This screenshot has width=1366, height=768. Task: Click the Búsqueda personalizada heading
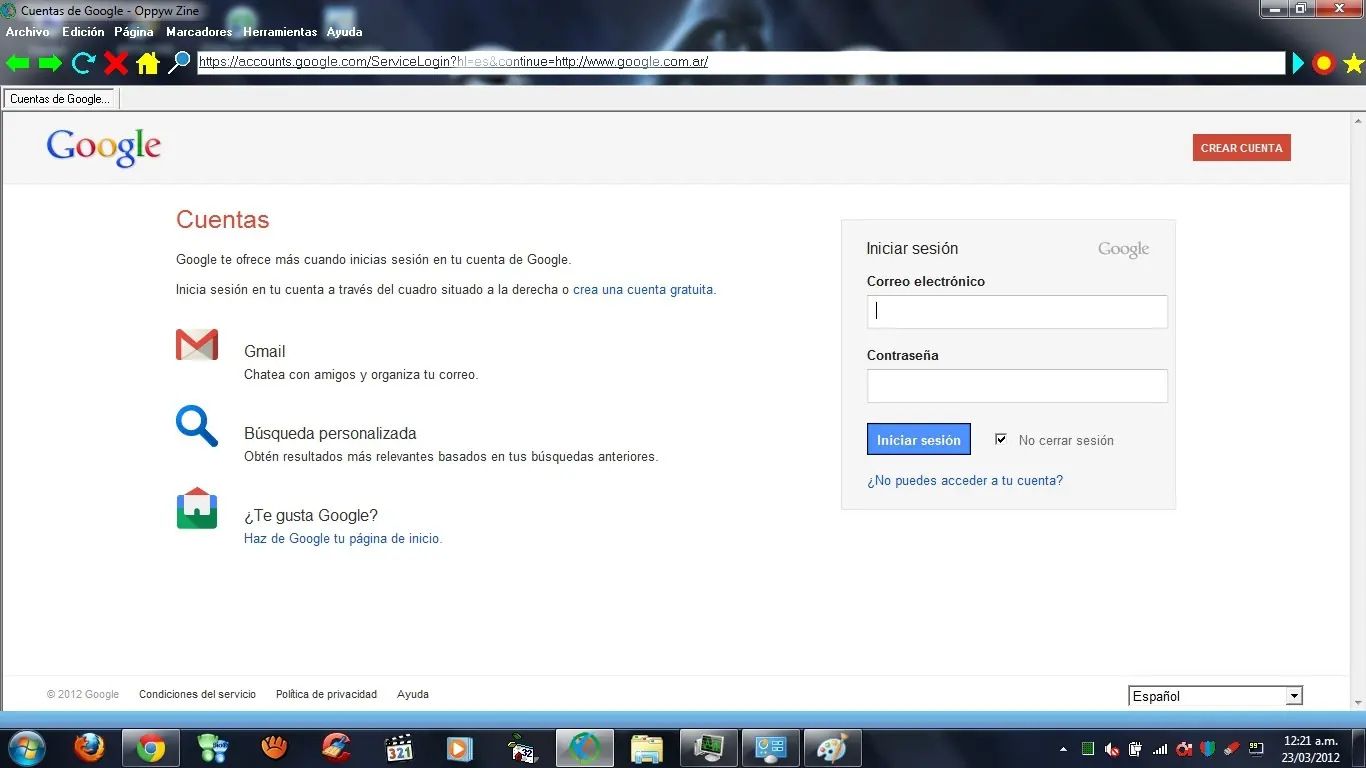tap(330, 433)
